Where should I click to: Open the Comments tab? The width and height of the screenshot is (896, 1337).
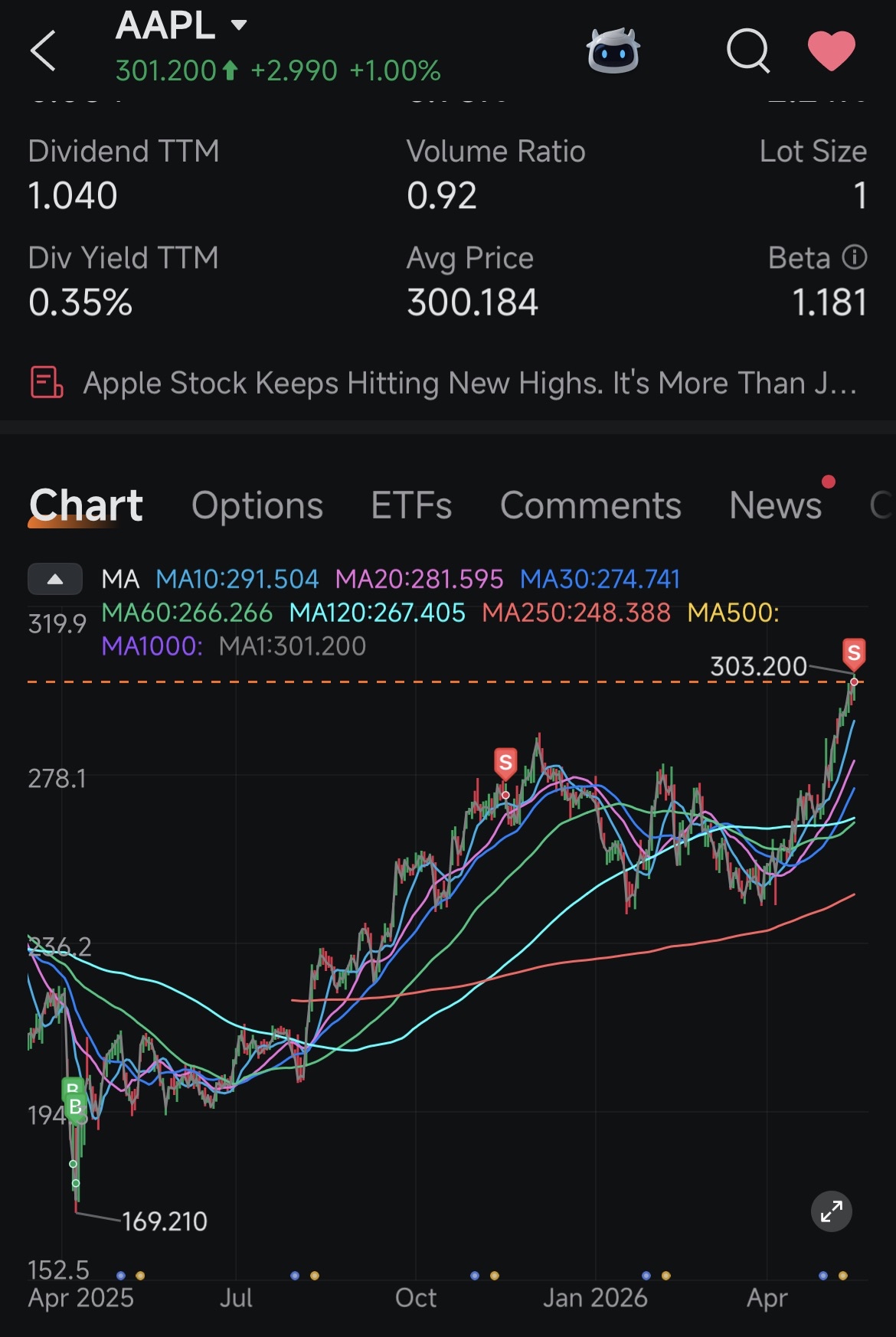(x=590, y=505)
